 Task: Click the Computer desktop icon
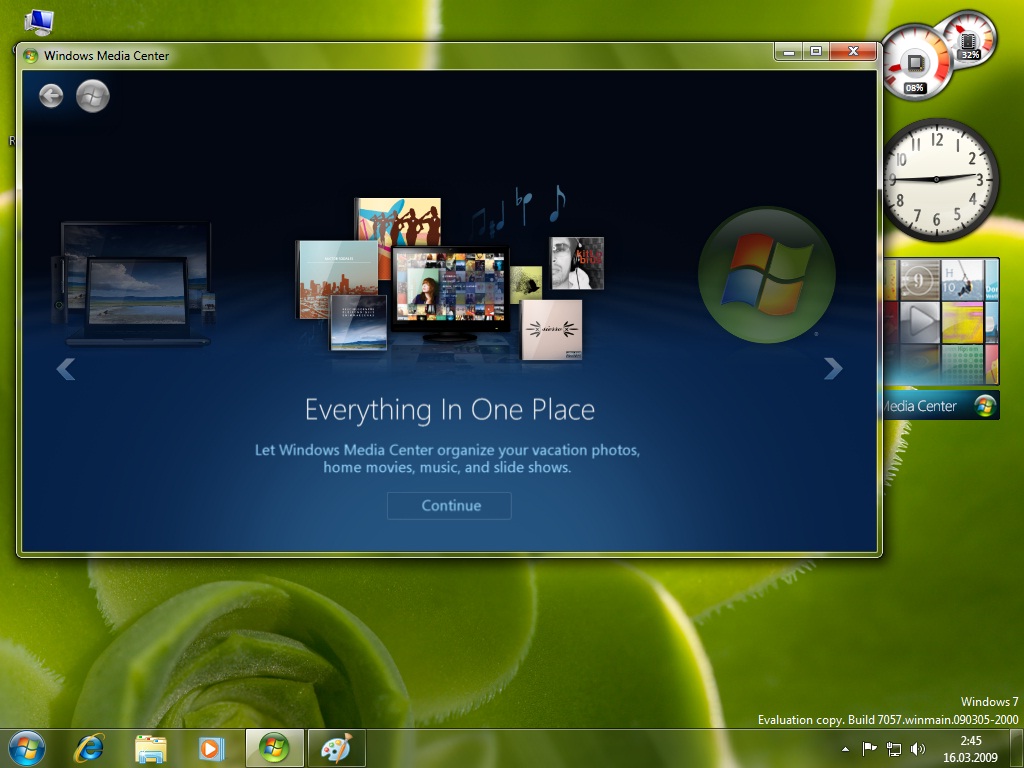pyautogui.click(x=39, y=22)
